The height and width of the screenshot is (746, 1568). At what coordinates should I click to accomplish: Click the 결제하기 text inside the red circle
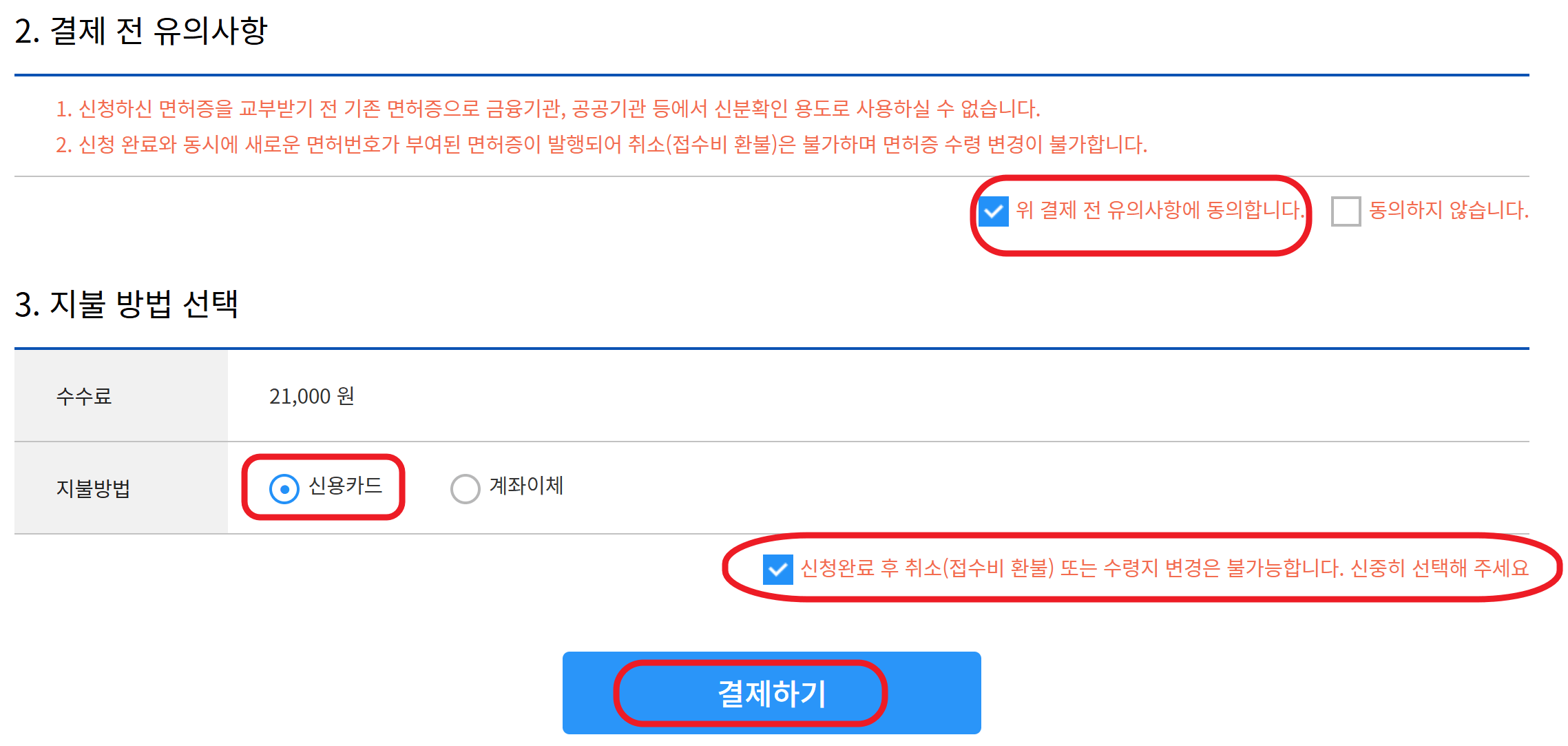pos(771,692)
